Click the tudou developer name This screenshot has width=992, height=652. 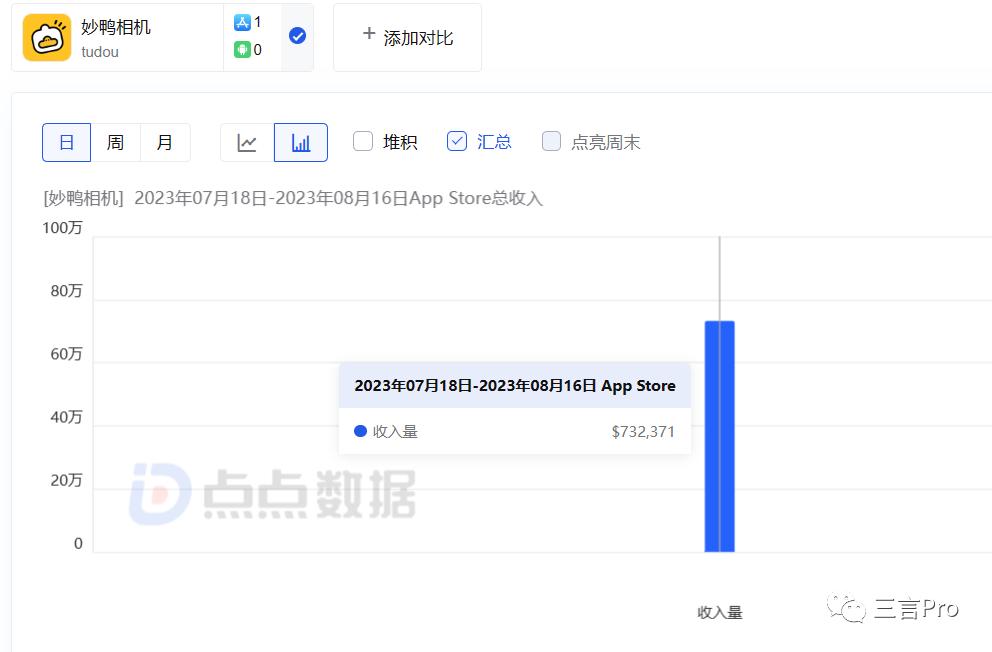coord(100,52)
